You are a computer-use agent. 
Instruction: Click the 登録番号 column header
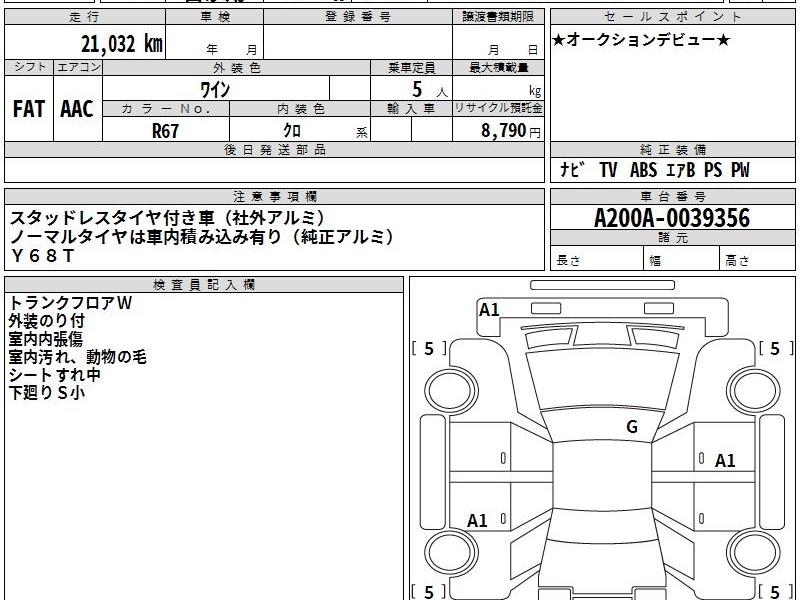point(358,17)
